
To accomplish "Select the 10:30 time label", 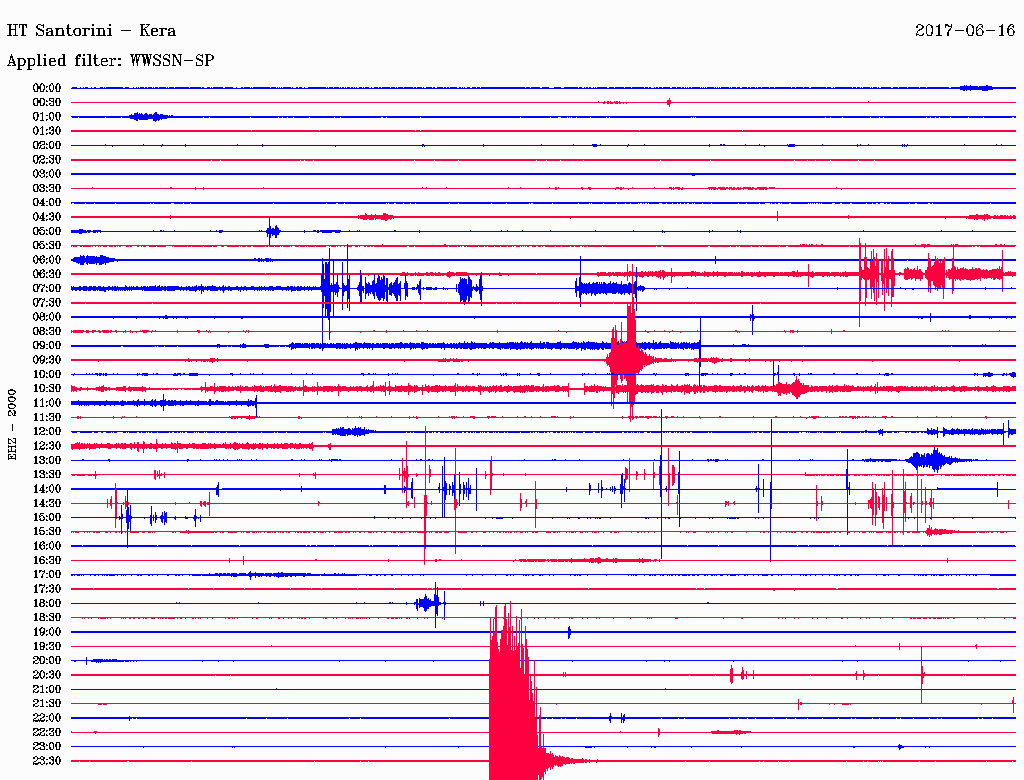I will point(47,389).
